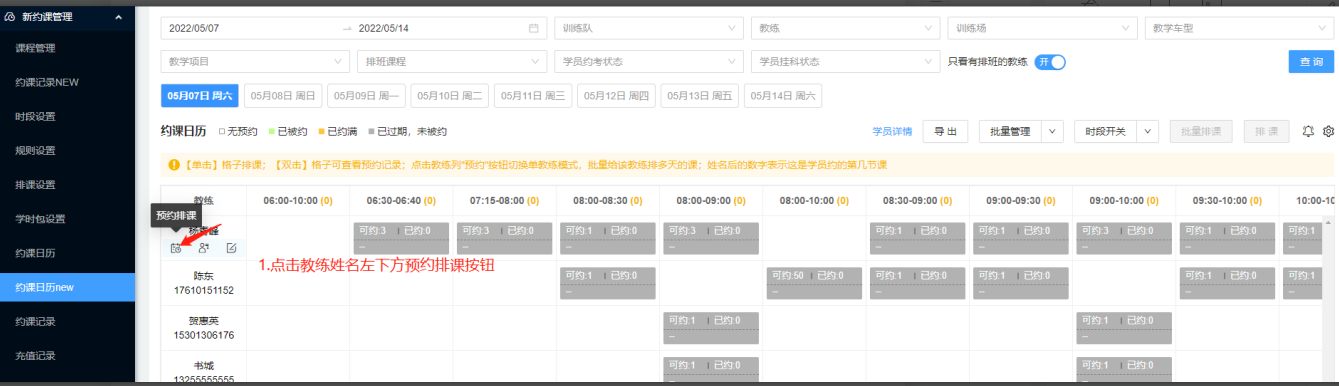Viewport: 1339px width, 386px height.
Task: Click the person-add icon under coach name
Action: (x=204, y=248)
